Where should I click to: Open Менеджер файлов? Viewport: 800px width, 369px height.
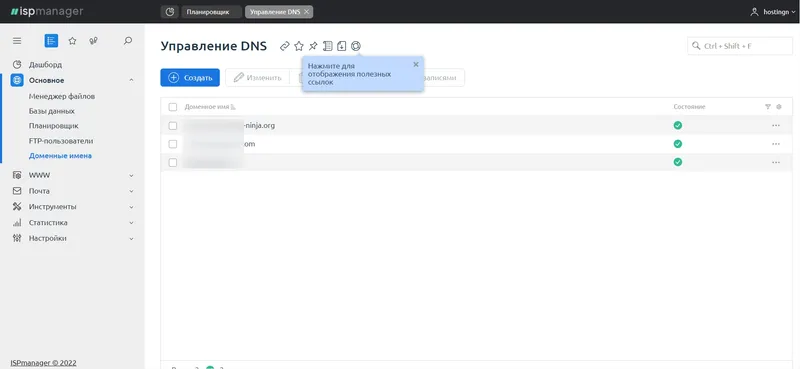pyautogui.click(x=62, y=96)
